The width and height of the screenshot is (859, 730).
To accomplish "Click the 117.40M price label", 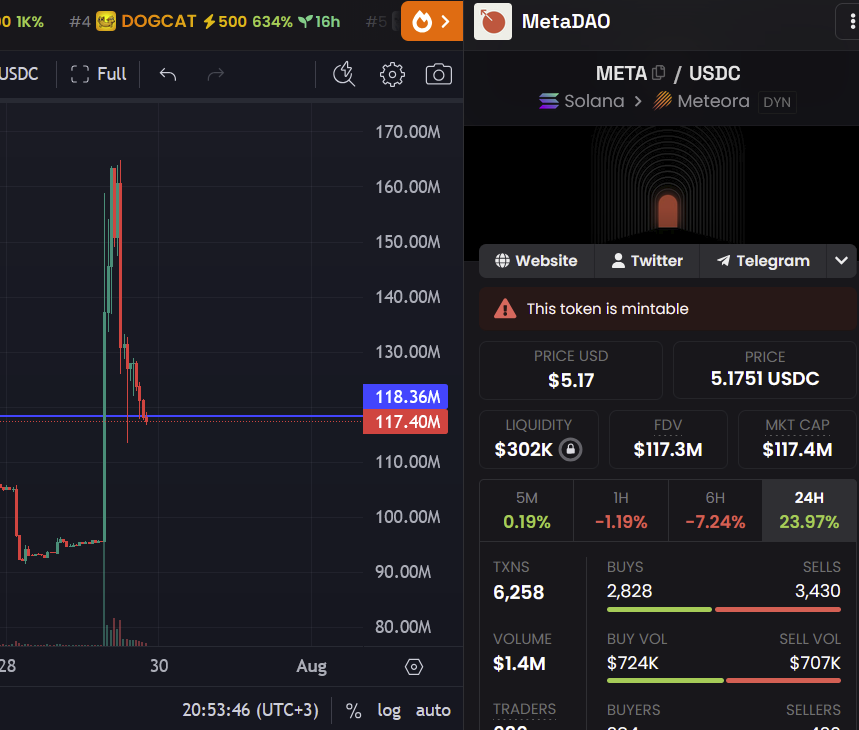I will click(x=405, y=422).
